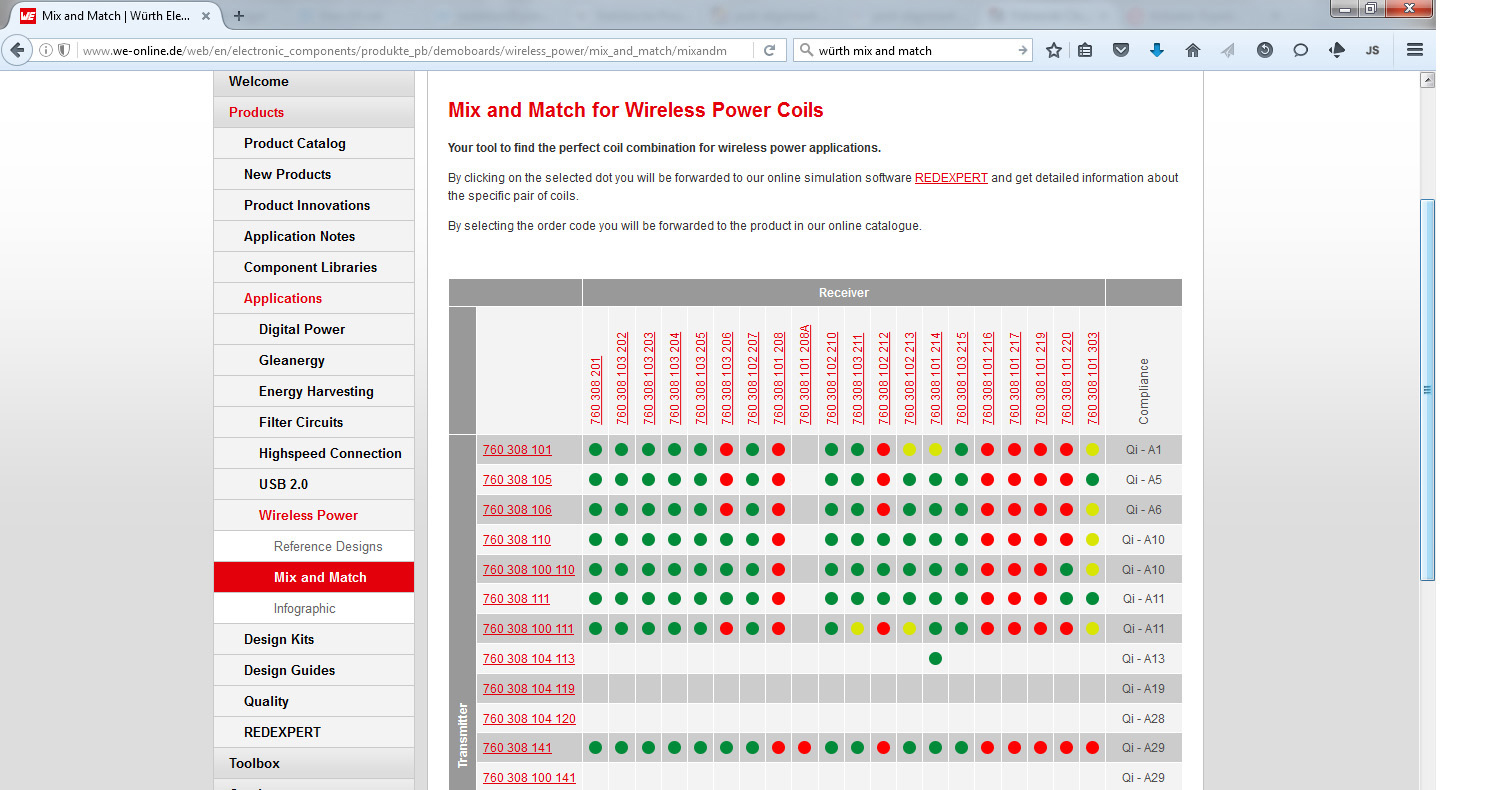Open Wireless Power section
The width and height of the screenshot is (1488, 790).
point(314,515)
